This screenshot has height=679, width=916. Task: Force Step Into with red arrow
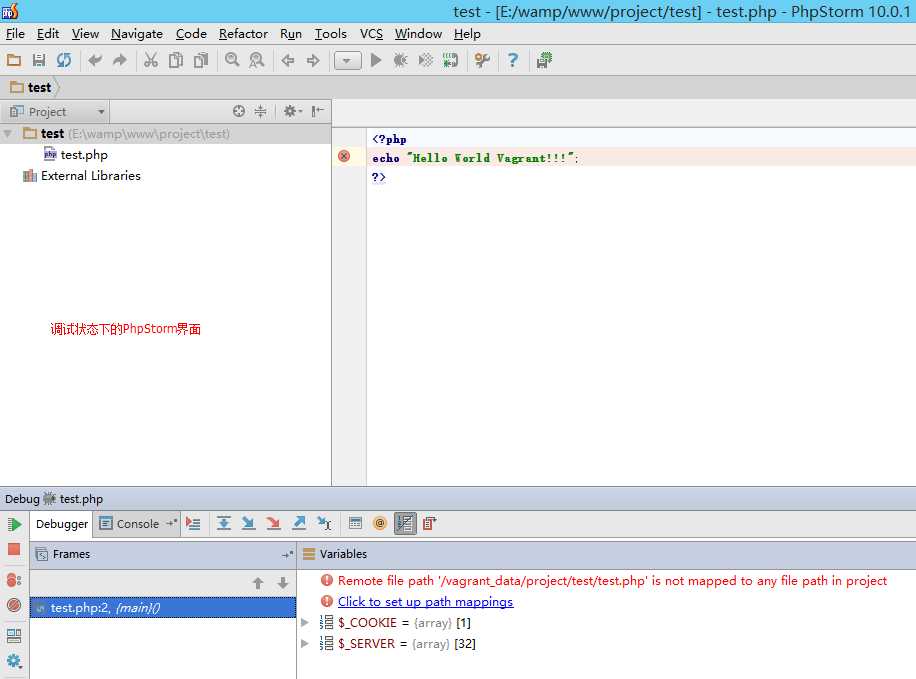[273, 523]
